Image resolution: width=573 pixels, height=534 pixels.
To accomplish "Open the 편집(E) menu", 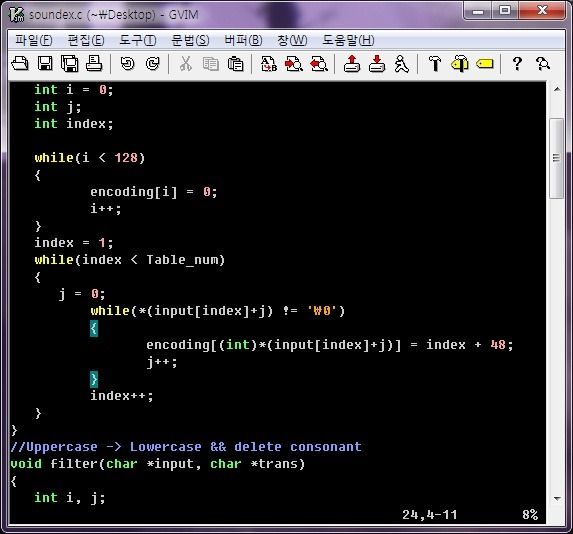I will click(x=86, y=40).
